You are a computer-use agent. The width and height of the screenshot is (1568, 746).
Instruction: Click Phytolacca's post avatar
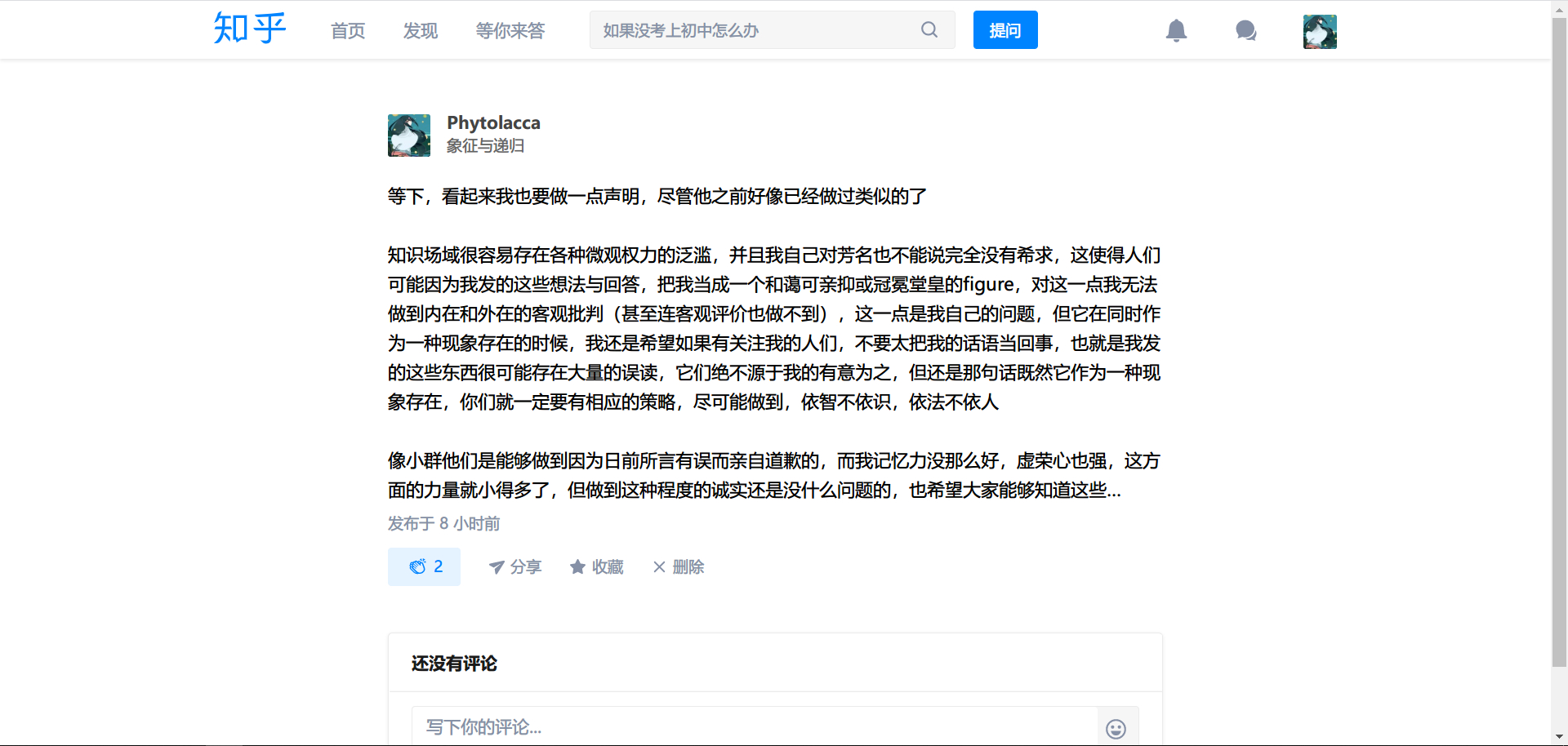408,135
